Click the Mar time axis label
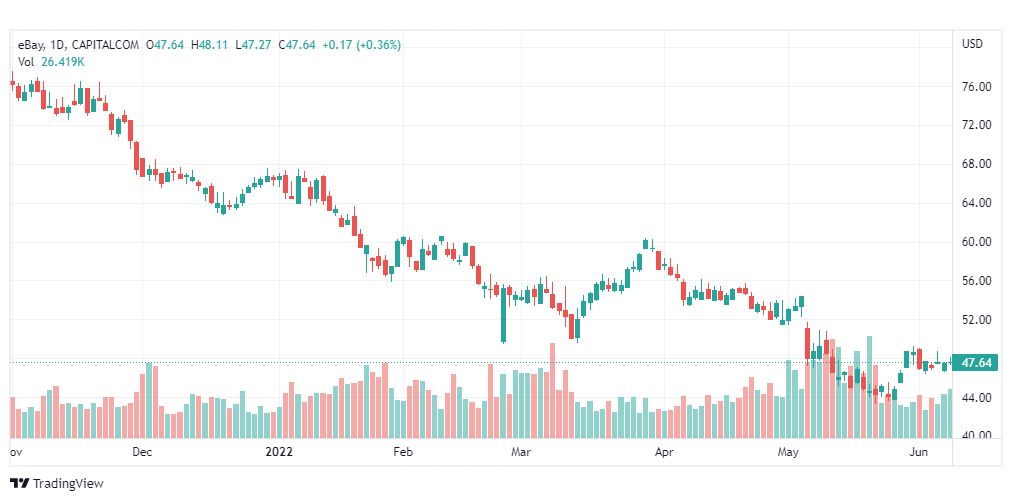 click(x=521, y=452)
